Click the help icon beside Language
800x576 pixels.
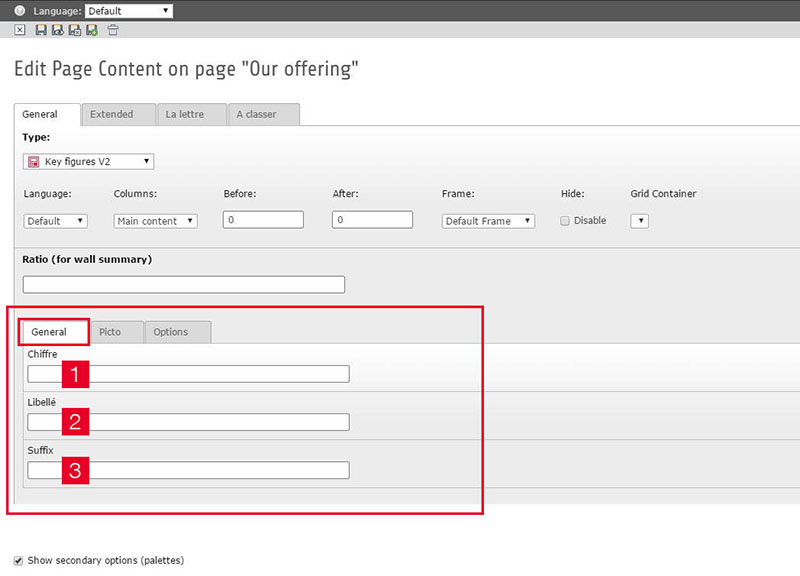click(x=19, y=11)
